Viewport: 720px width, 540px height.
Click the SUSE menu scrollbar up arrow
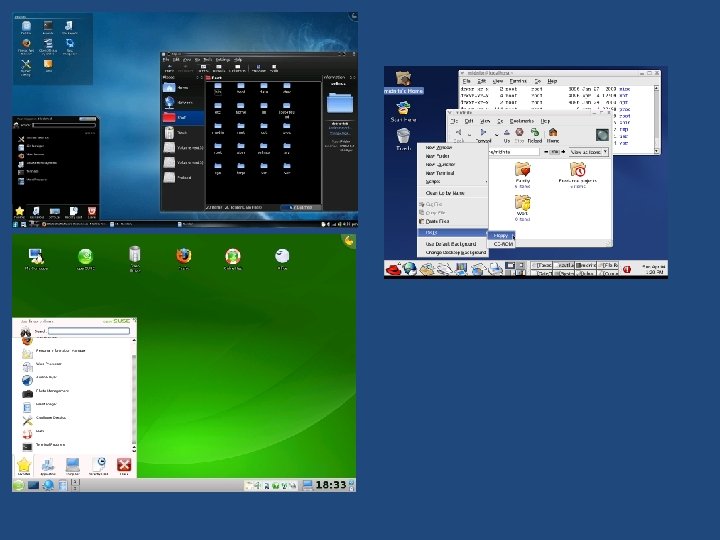tap(134, 340)
